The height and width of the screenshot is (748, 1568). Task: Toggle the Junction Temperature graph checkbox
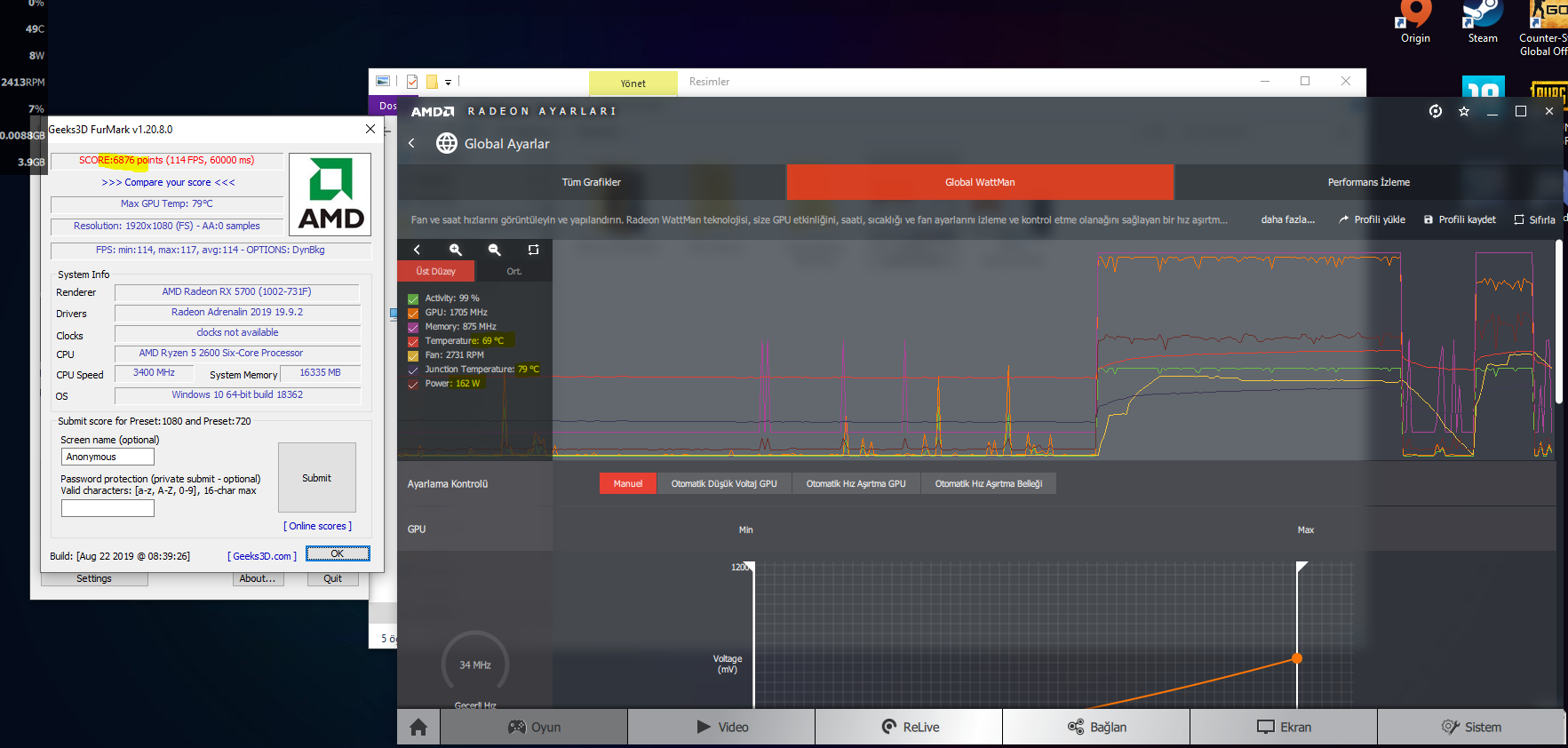413,370
